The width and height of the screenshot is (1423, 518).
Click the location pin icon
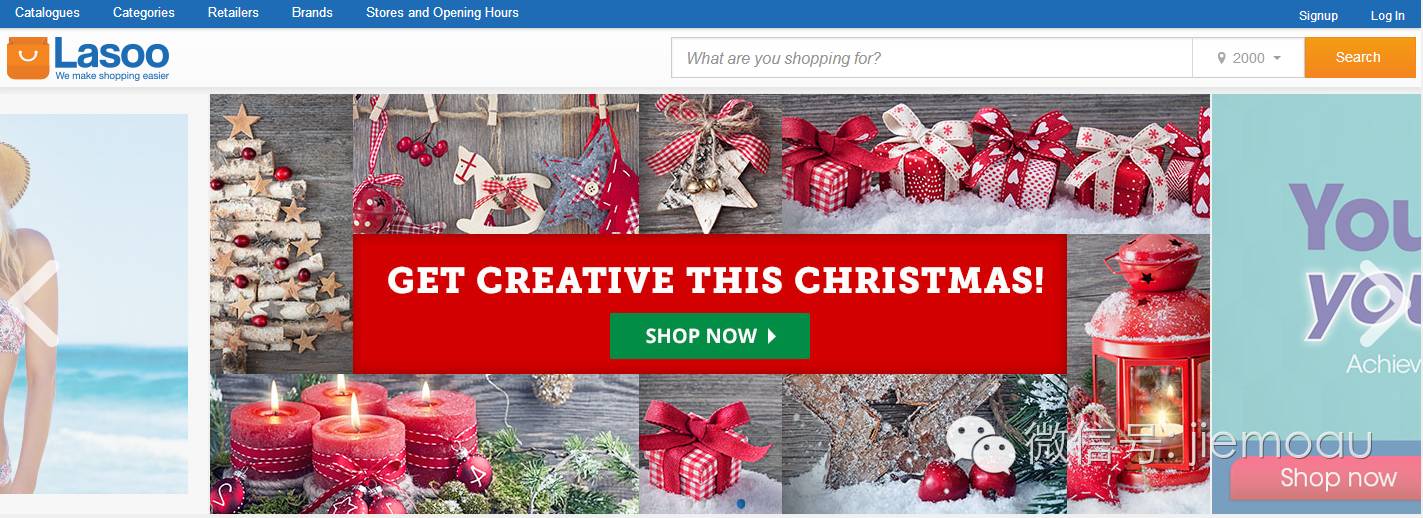[1221, 58]
